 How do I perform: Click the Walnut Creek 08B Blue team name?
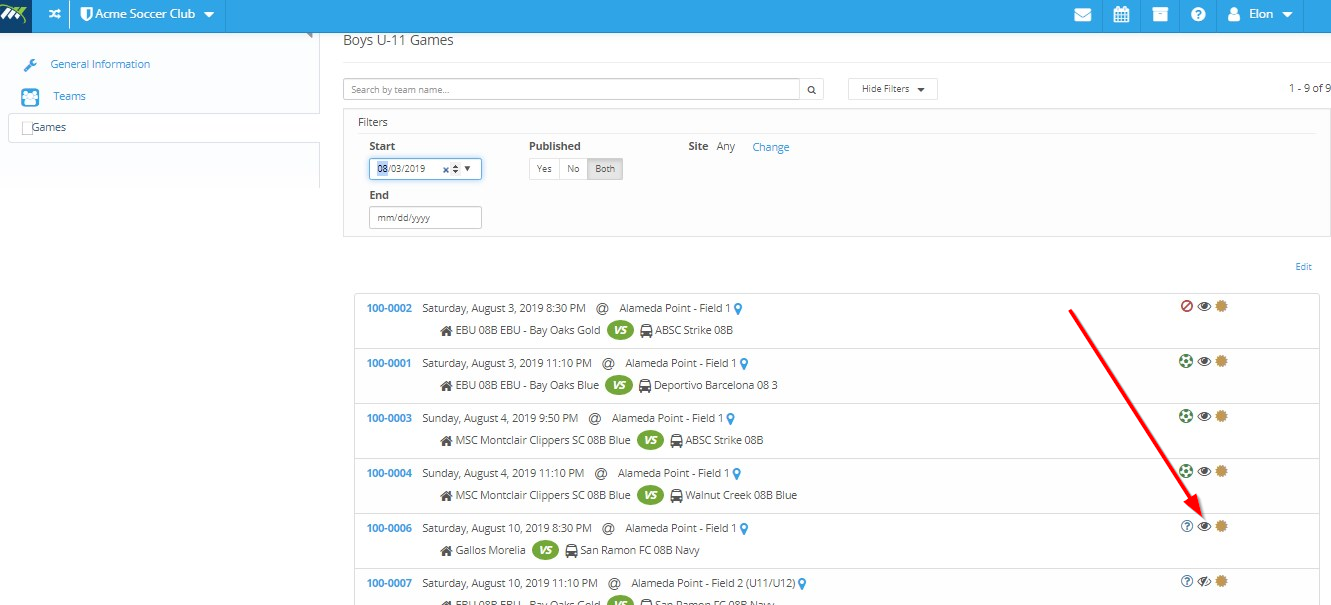(x=741, y=495)
